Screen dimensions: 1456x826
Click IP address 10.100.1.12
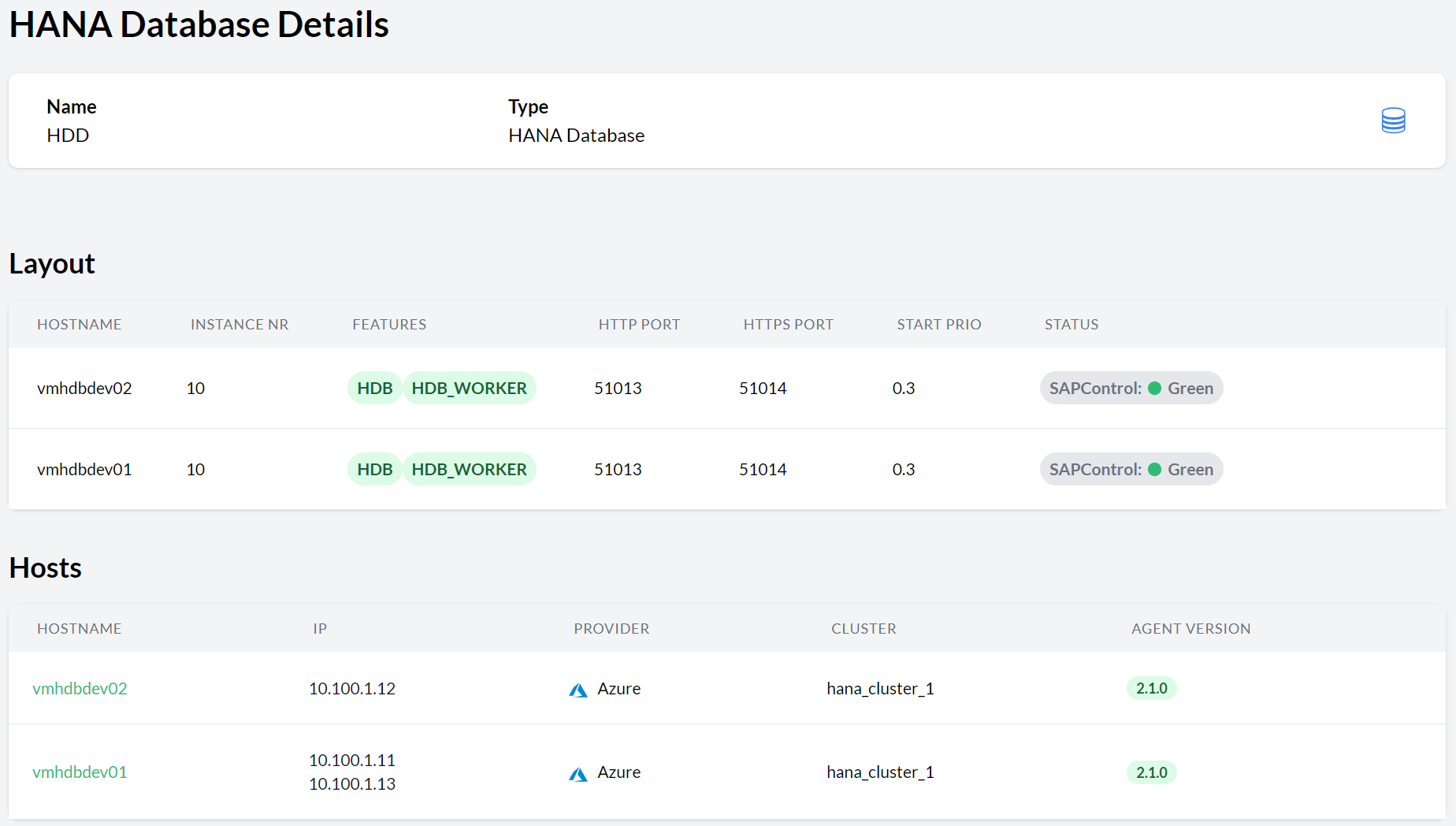(x=352, y=688)
